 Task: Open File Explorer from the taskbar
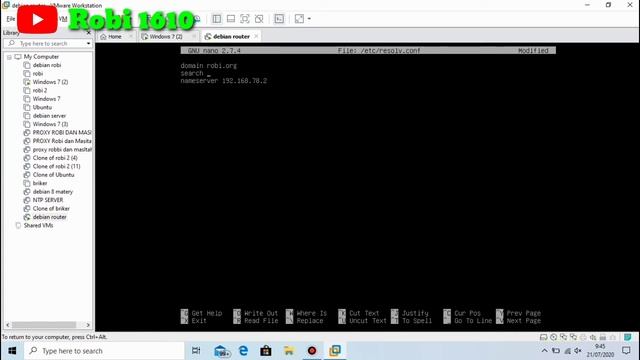tap(289, 351)
